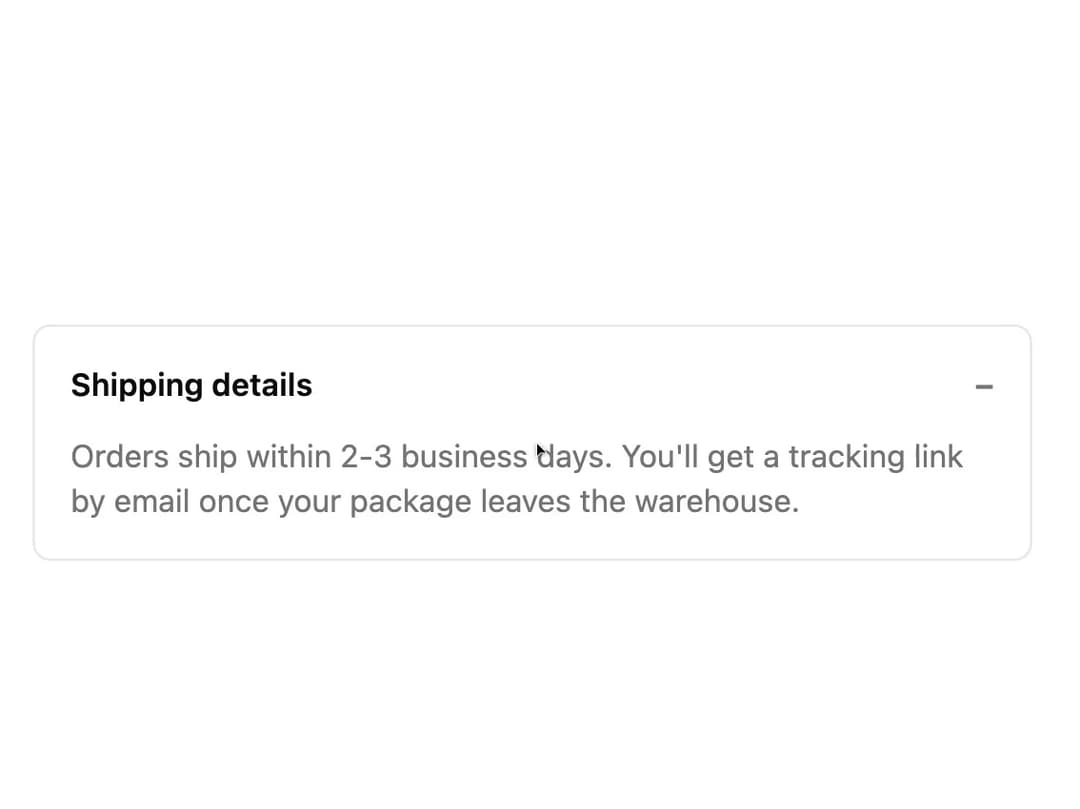Select the word 'Orders' in the description

click(x=120, y=456)
